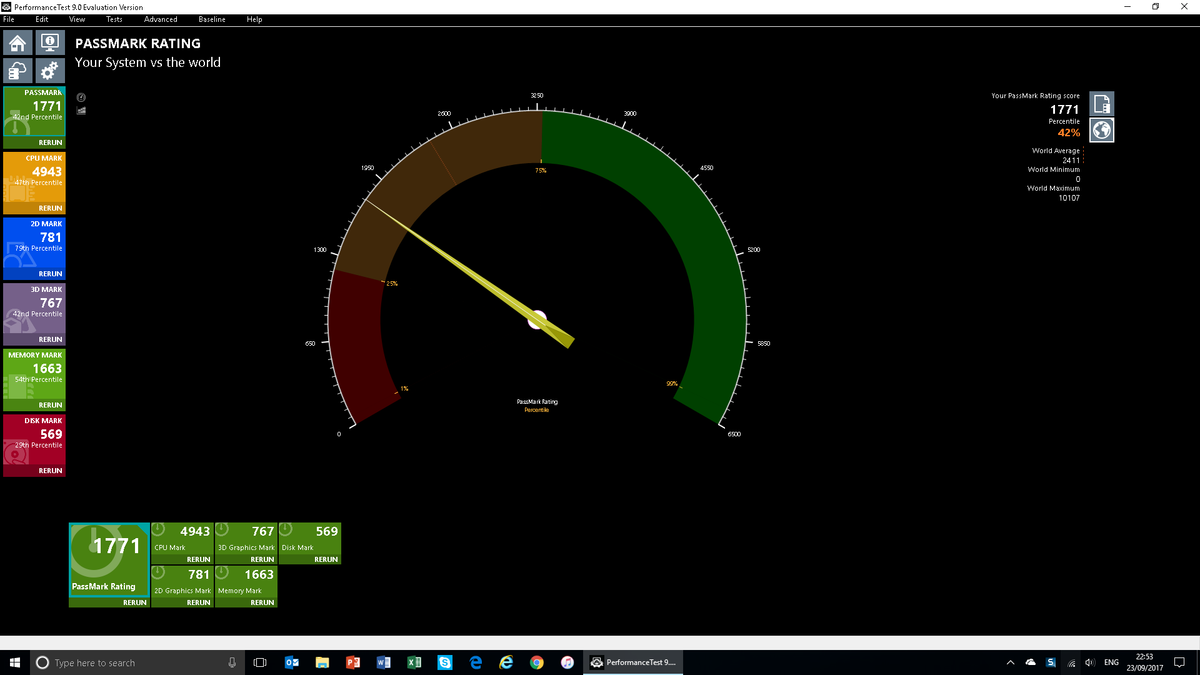Open the volume control in system tray
Screen dimensions: 1200x675
pos(1089,662)
